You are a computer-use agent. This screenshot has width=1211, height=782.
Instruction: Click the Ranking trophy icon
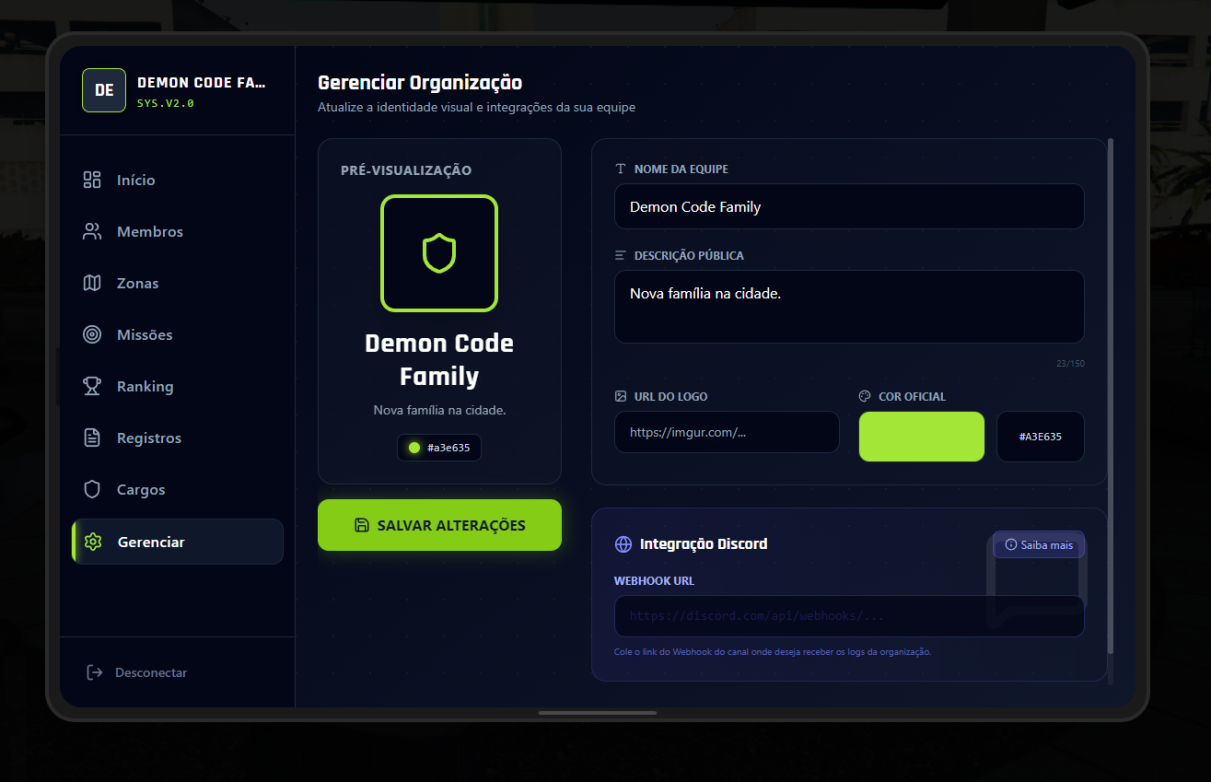pos(92,386)
